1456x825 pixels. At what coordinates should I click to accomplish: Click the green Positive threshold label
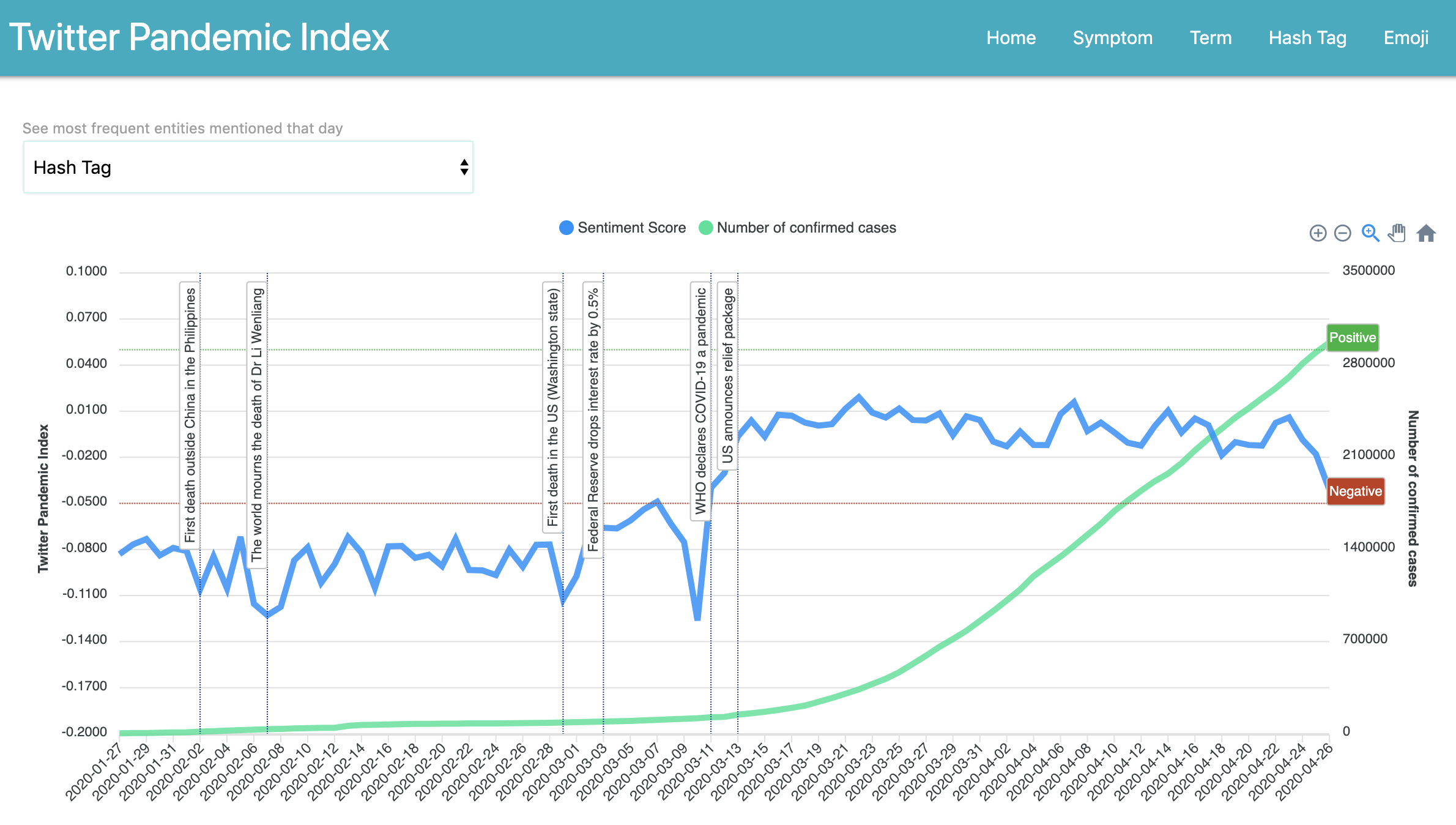pyautogui.click(x=1352, y=338)
